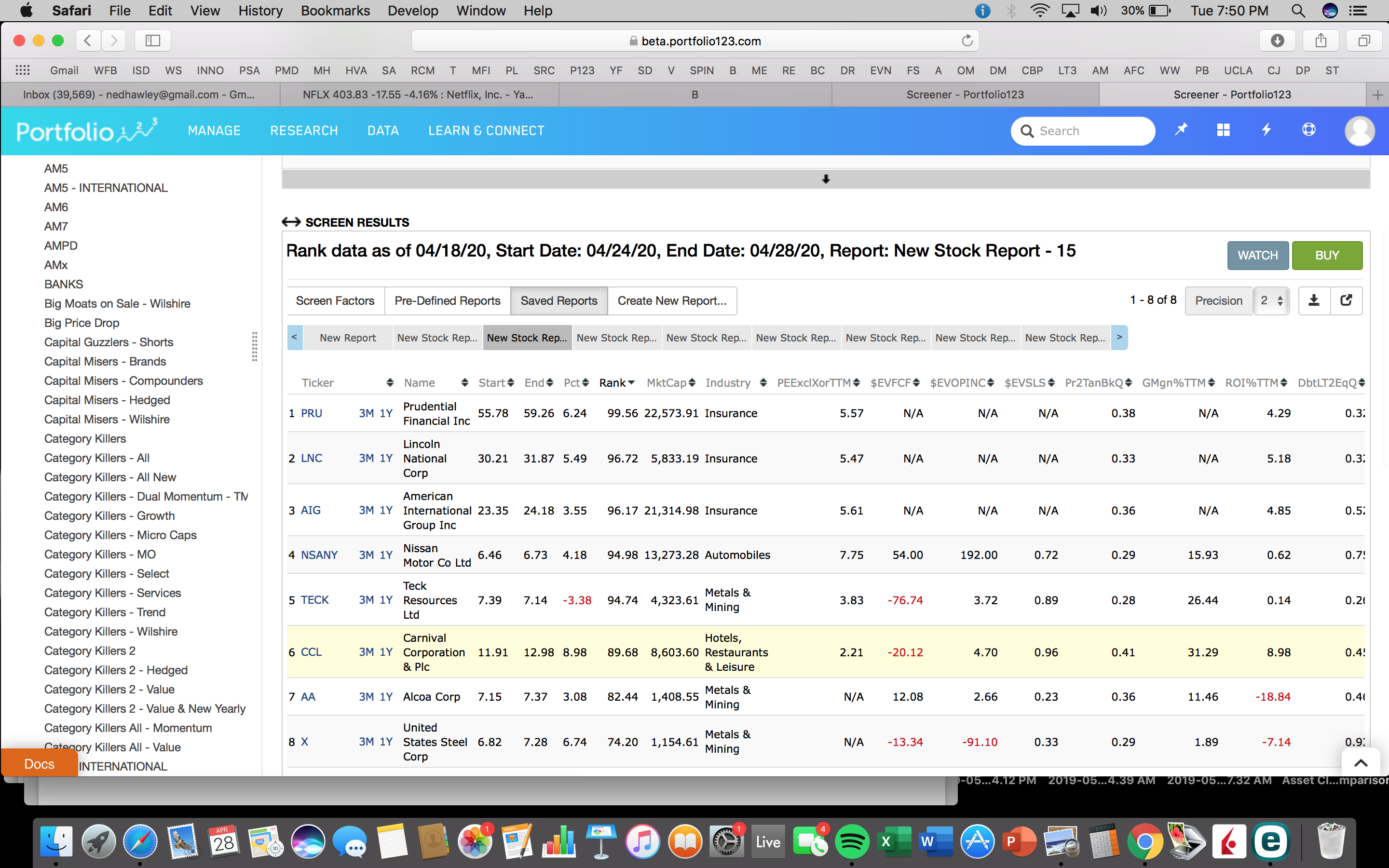Open the PRU ticker link
Screen dimensions: 1389x868
(x=311, y=413)
